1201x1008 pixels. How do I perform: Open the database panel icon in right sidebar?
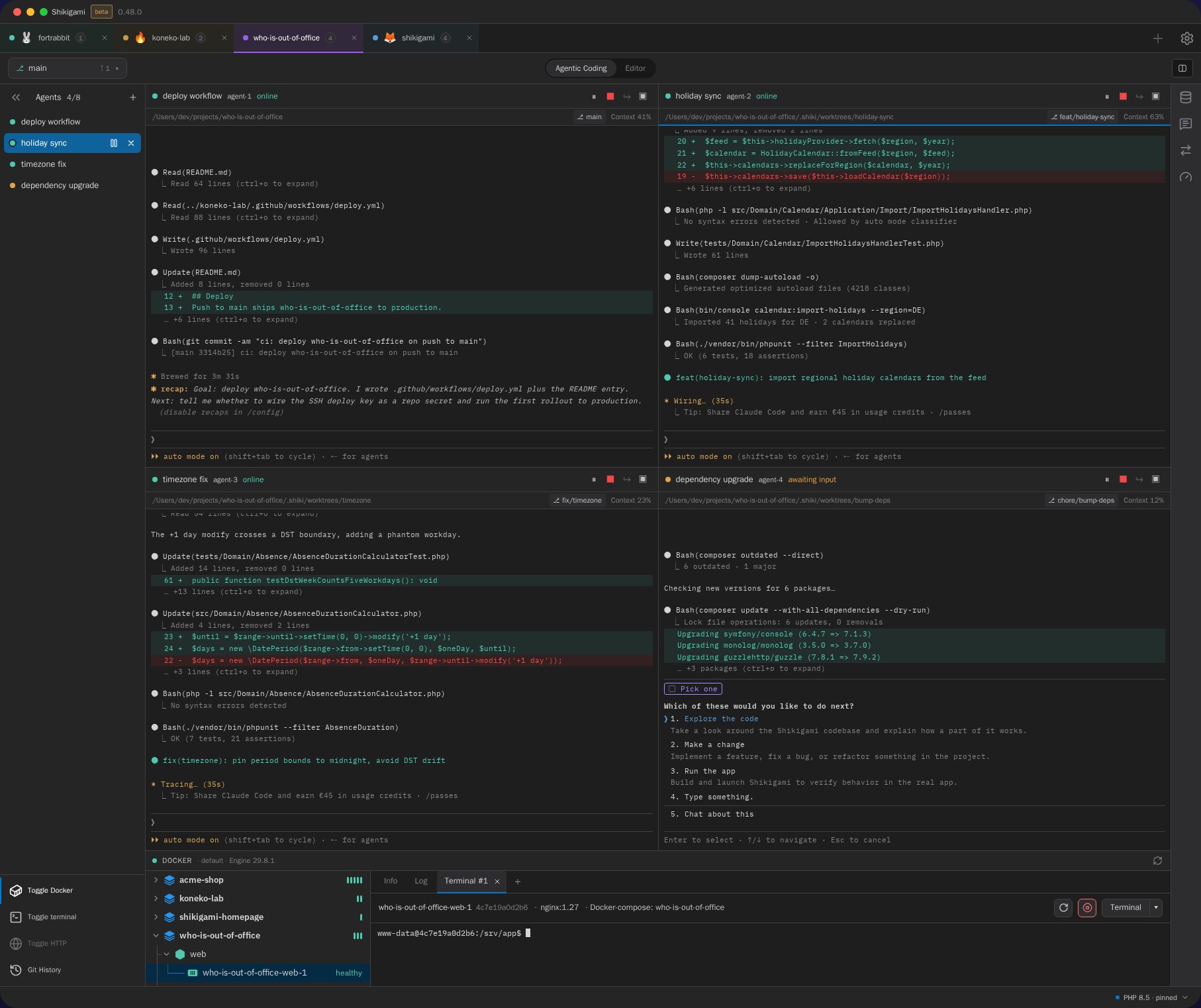[x=1186, y=97]
